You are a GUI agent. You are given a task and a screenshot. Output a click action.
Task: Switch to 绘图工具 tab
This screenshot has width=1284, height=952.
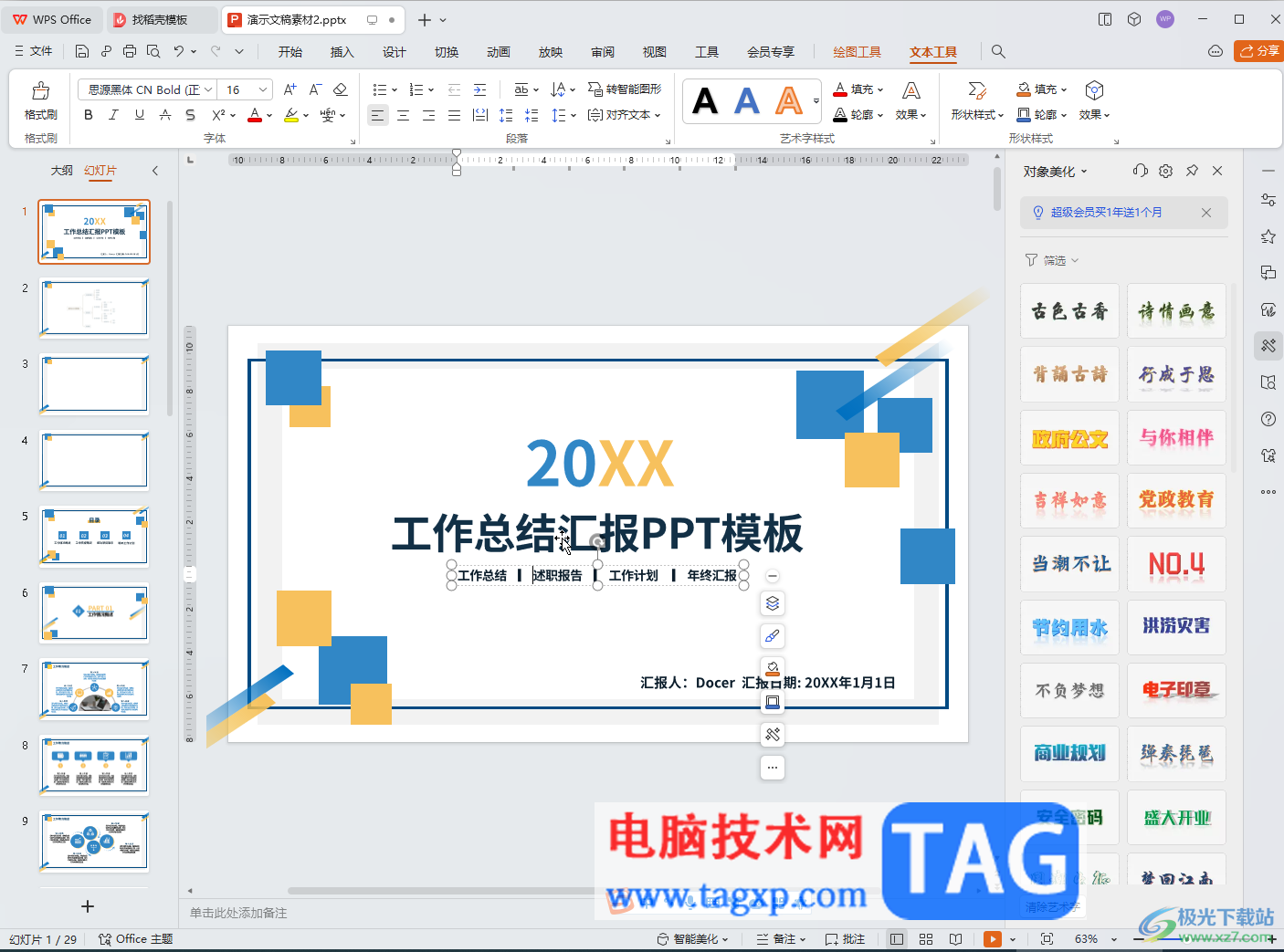(857, 52)
